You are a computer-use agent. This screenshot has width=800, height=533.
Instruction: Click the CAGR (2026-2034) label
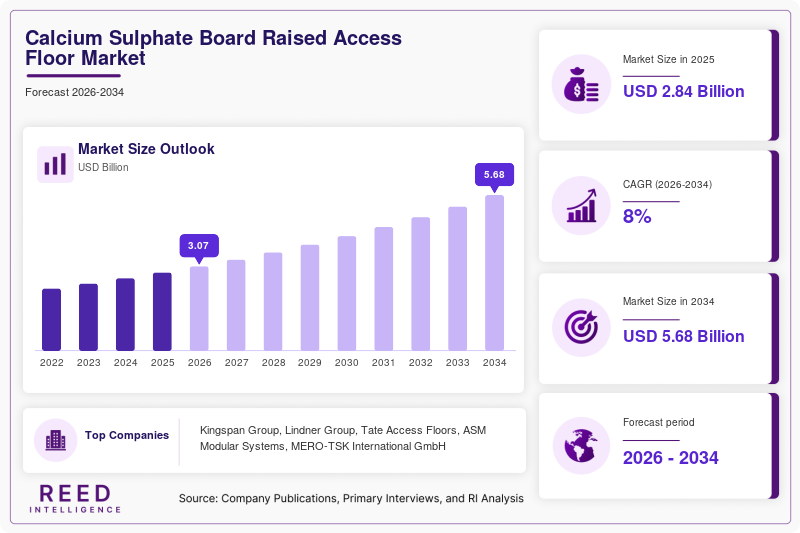(667, 184)
